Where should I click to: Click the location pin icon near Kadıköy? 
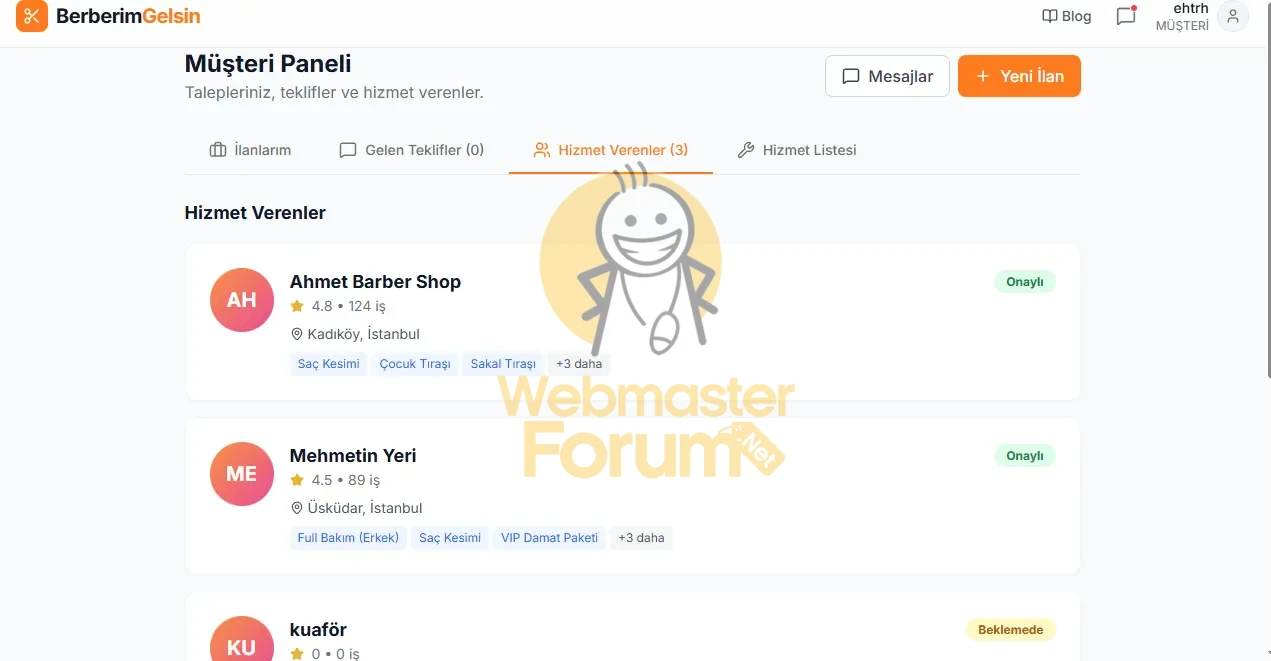[296, 334]
